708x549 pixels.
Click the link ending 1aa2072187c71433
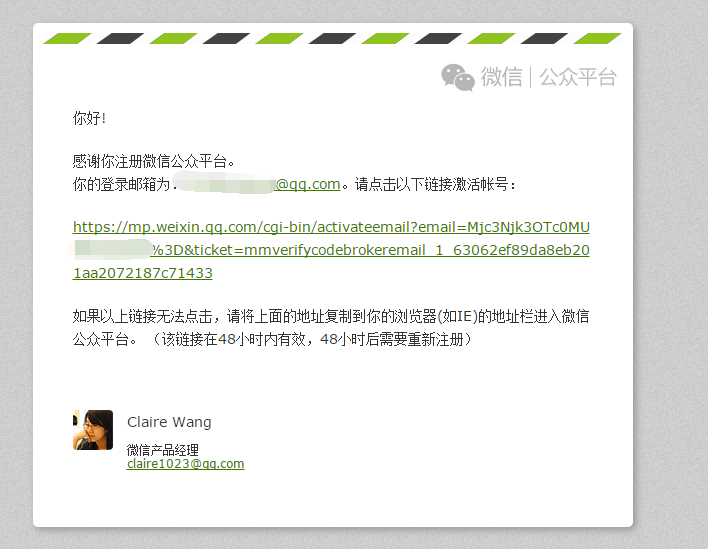[x=143, y=273]
